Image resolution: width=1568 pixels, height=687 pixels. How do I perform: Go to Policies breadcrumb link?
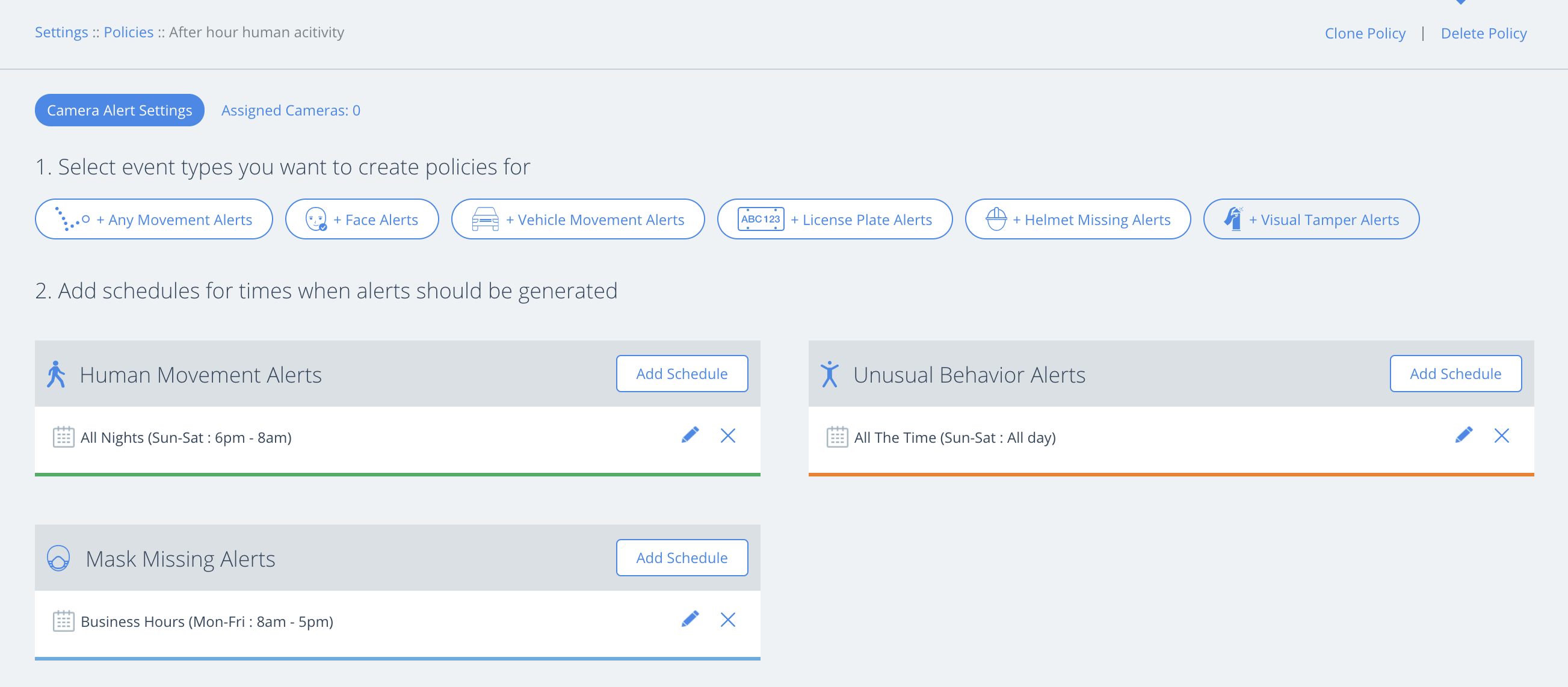[x=128, y=32]
